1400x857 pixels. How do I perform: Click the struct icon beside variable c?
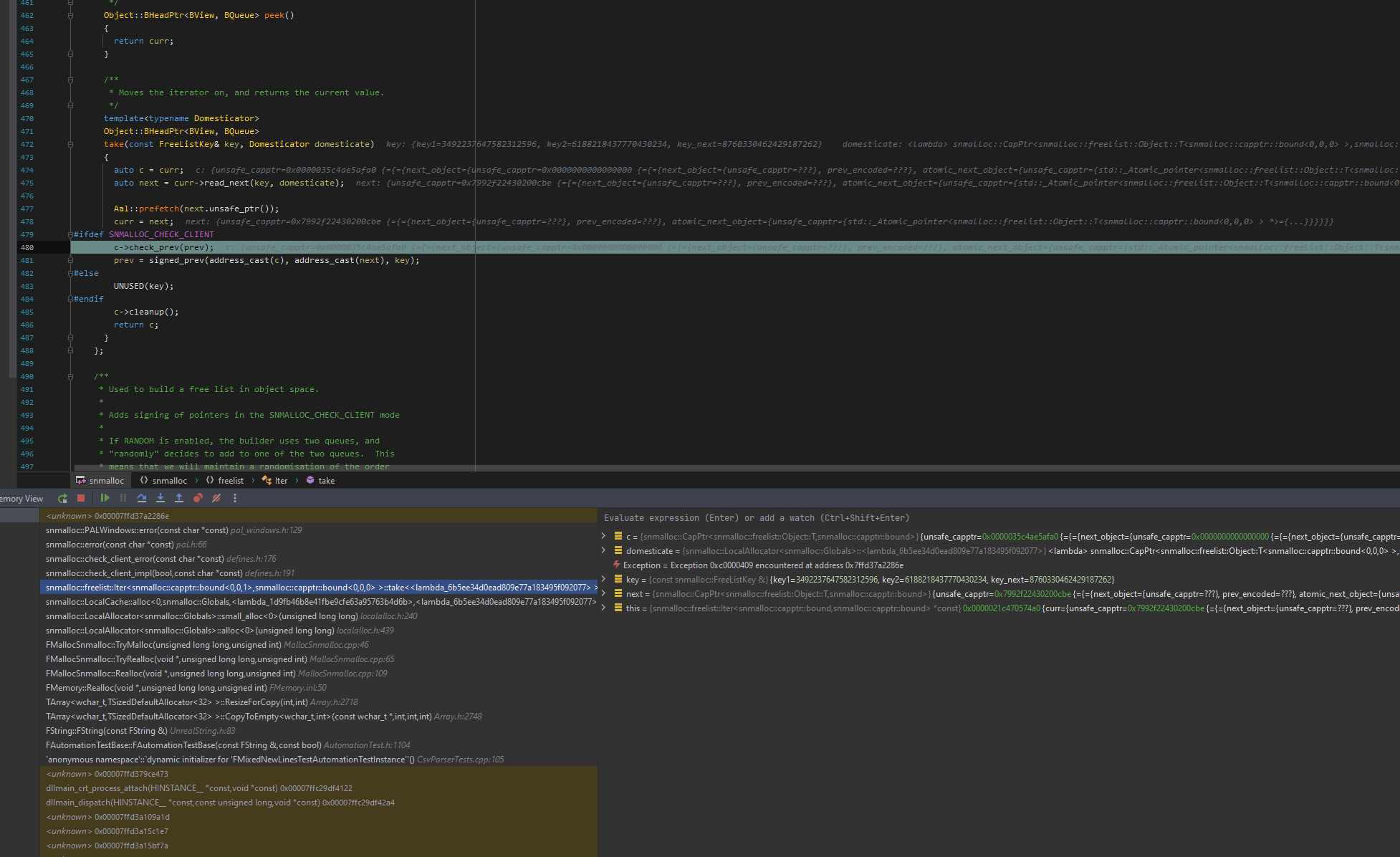pos(618,537)
